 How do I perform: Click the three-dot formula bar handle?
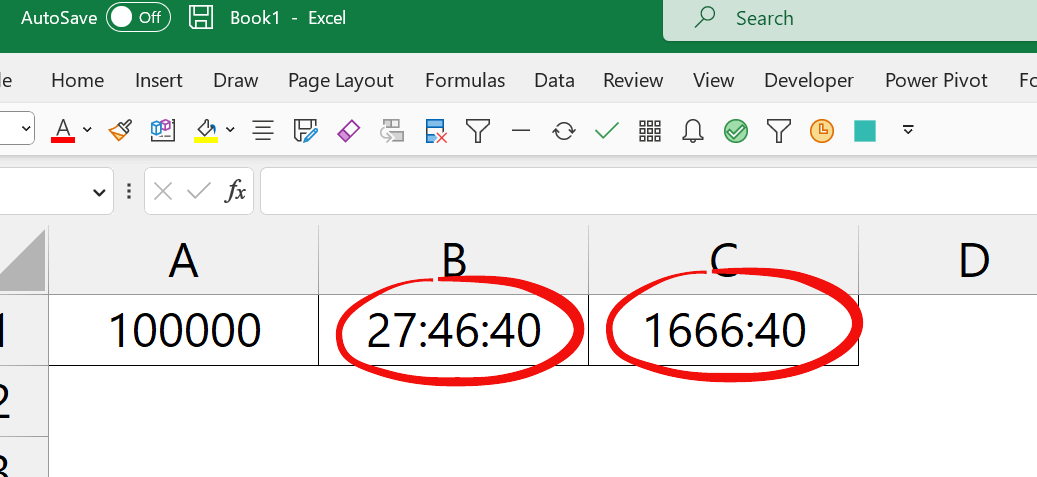(129, 192)
